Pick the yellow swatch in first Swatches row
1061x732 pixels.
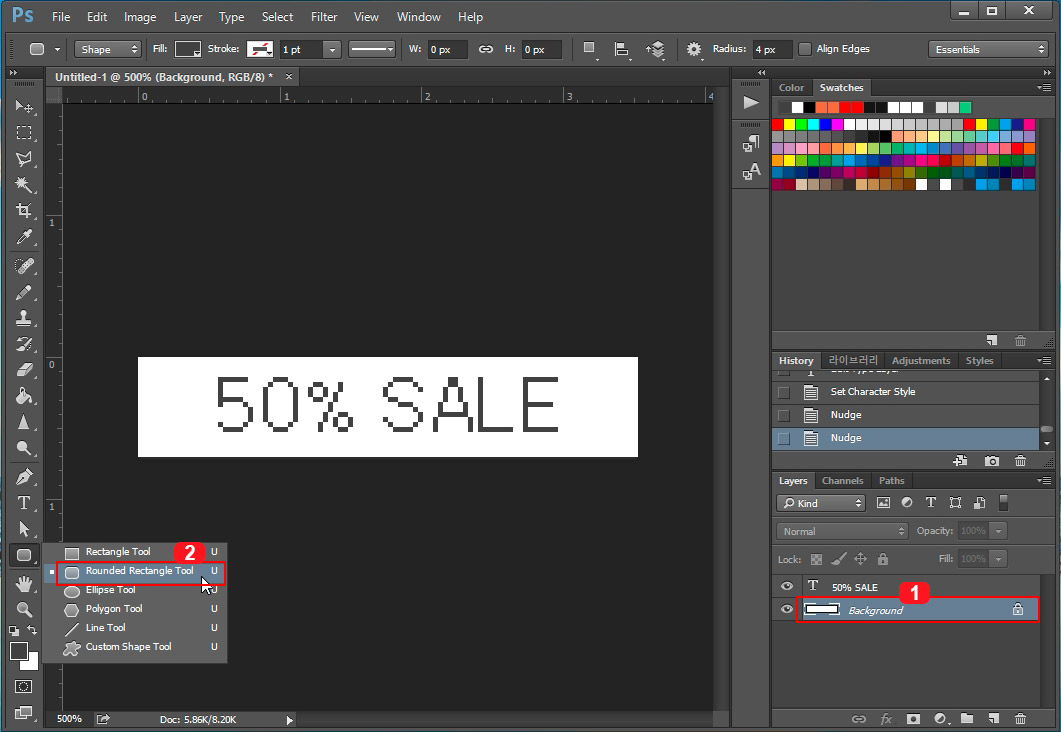point(790,124)
